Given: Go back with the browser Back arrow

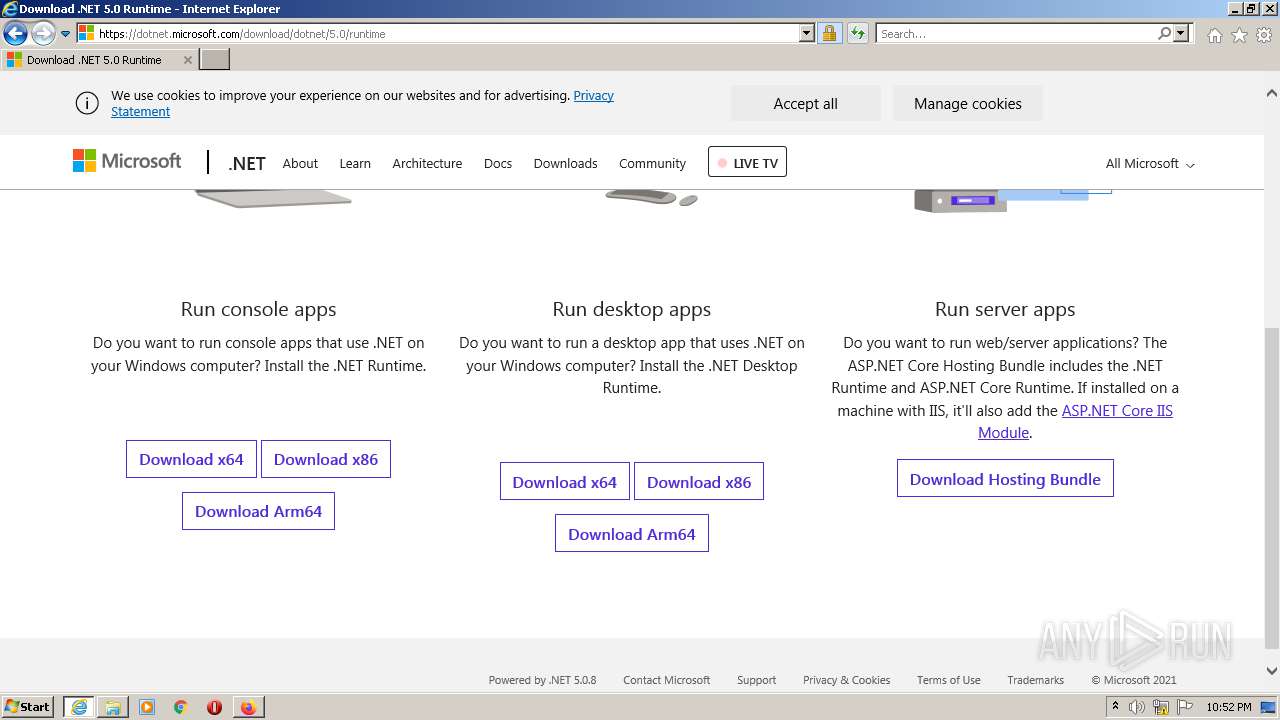Looking at the screenshot, I should pyautogui.click(x=15, y=33).
